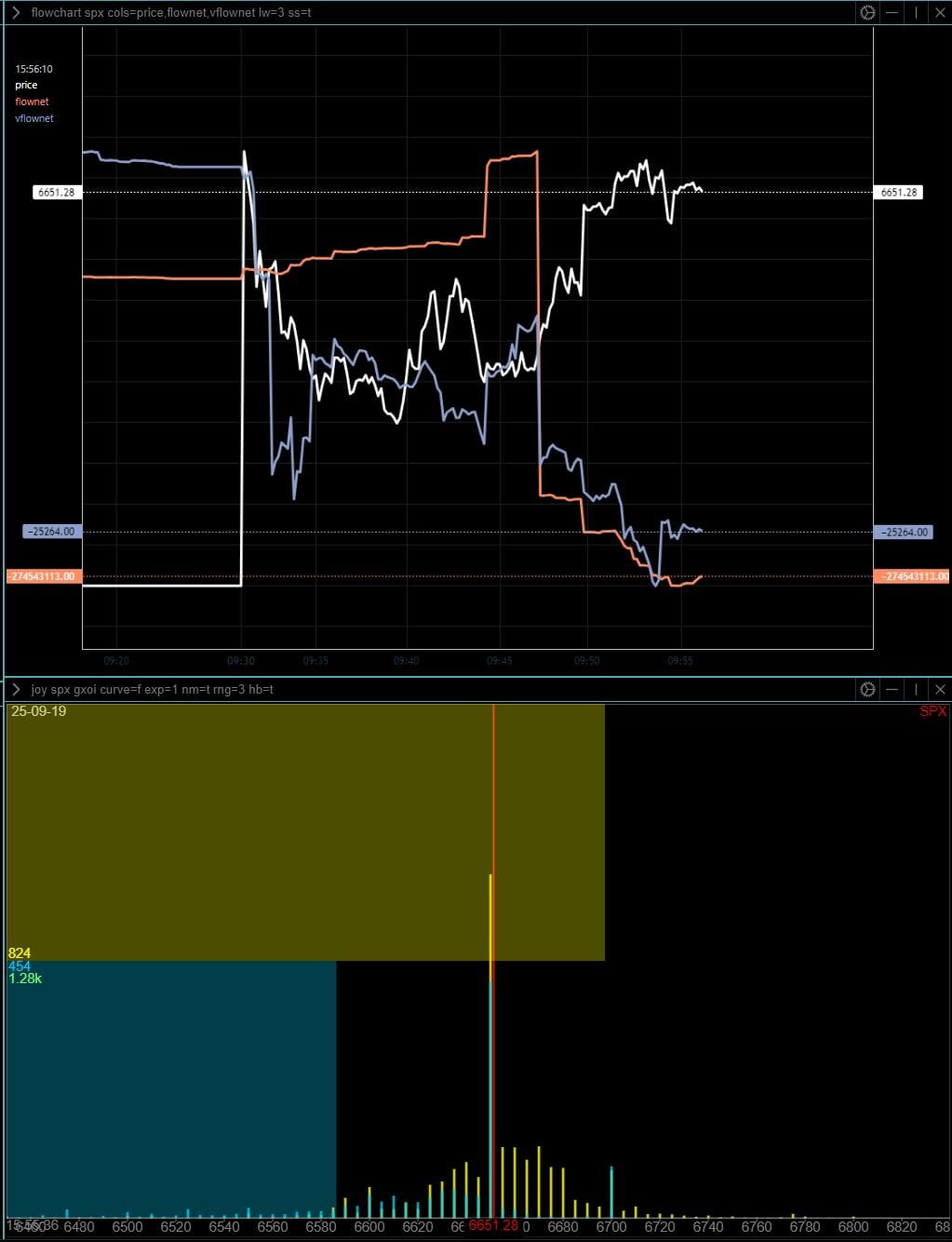Minimize the flowchart panel
Viewport: 952px width, 1242px height.
tap(892, 13)
